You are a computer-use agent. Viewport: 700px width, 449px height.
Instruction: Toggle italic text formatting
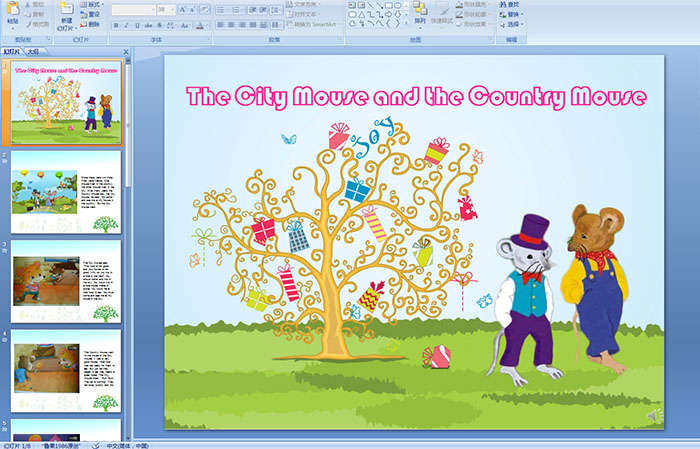(129, 25)
